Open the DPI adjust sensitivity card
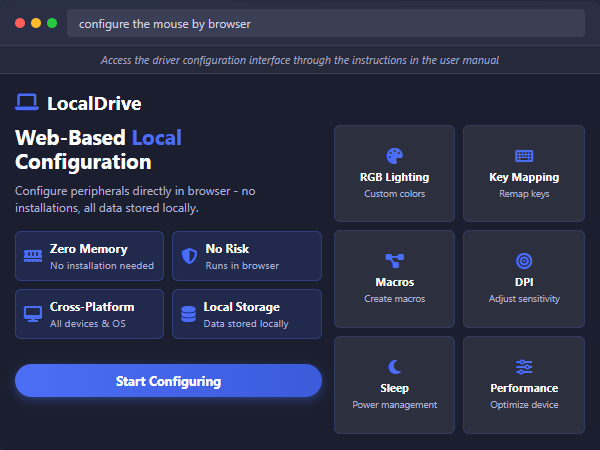This screenshot has height=450, width=600. coord(524,278)
